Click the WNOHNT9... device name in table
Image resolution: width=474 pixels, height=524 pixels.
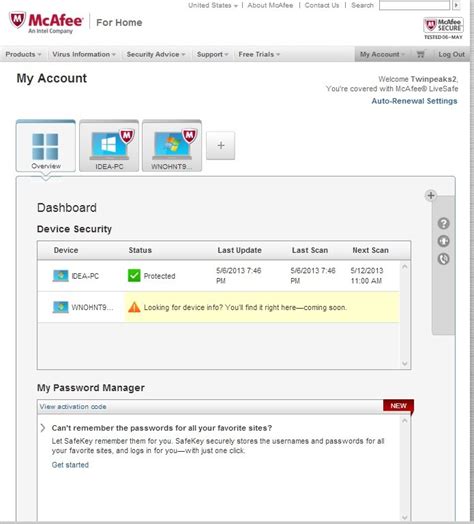(92, 307)
